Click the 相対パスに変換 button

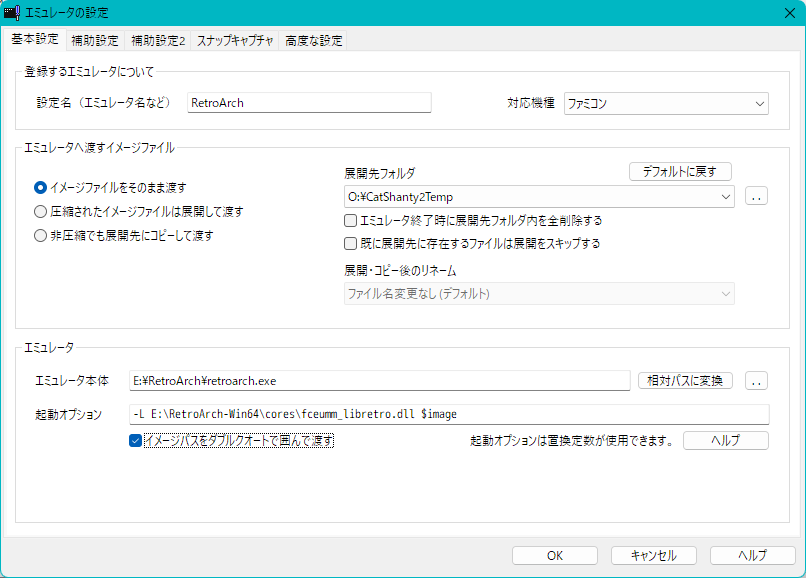point(685,381)
